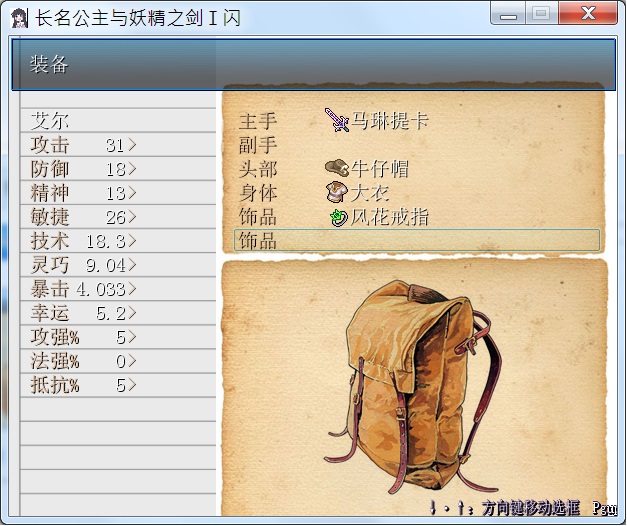The height and width of the screenshot is (526, 627).
Task: Click the 攻强% stat label
Action: click(x=55, y=337)
